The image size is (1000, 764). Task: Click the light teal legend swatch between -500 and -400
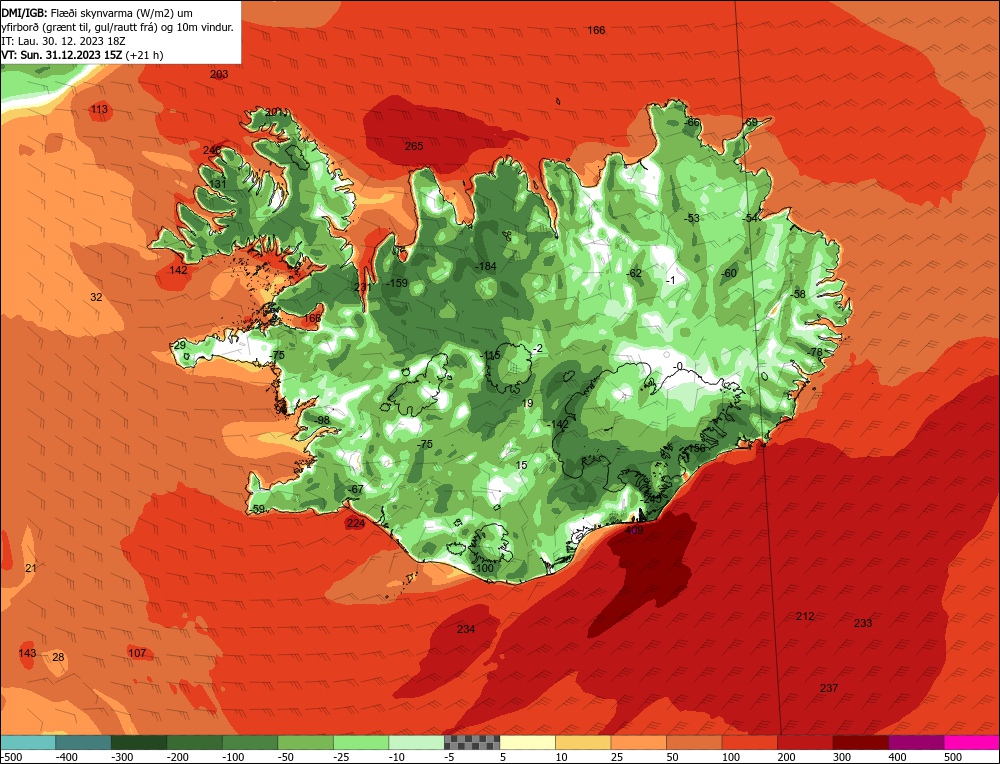(28, 742)
